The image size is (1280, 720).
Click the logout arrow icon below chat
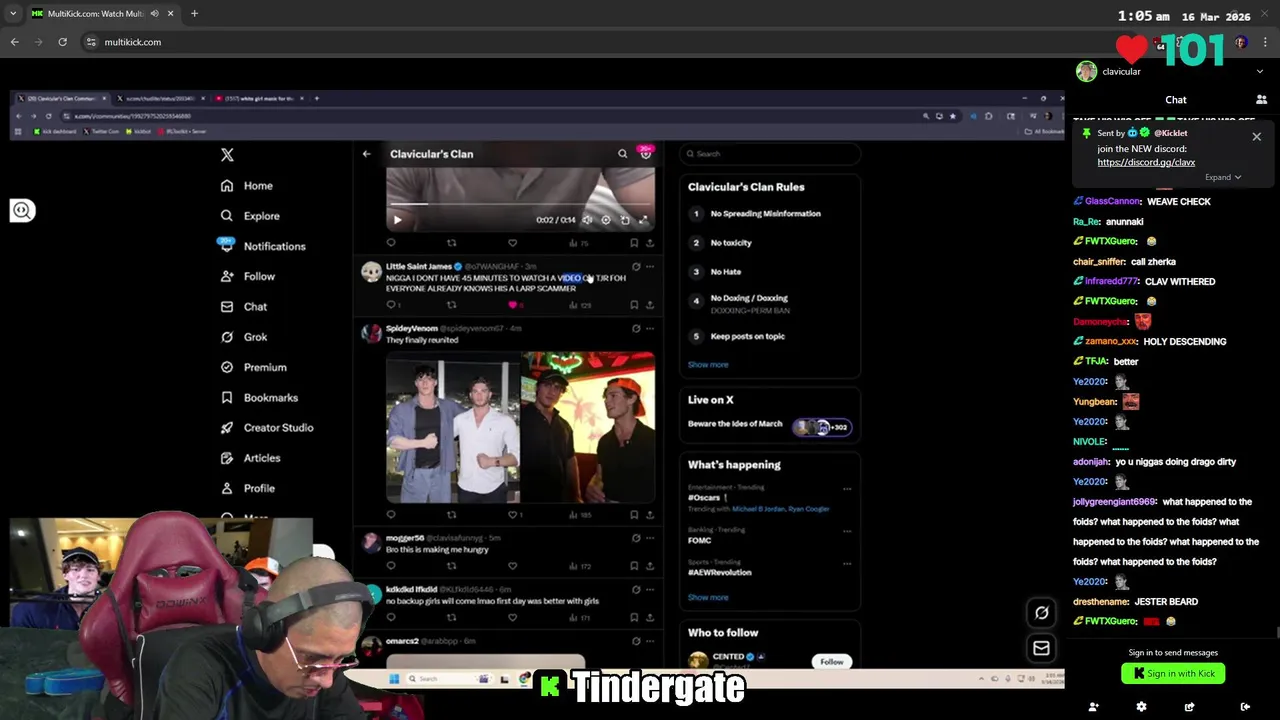click(x=1245, y=707)
